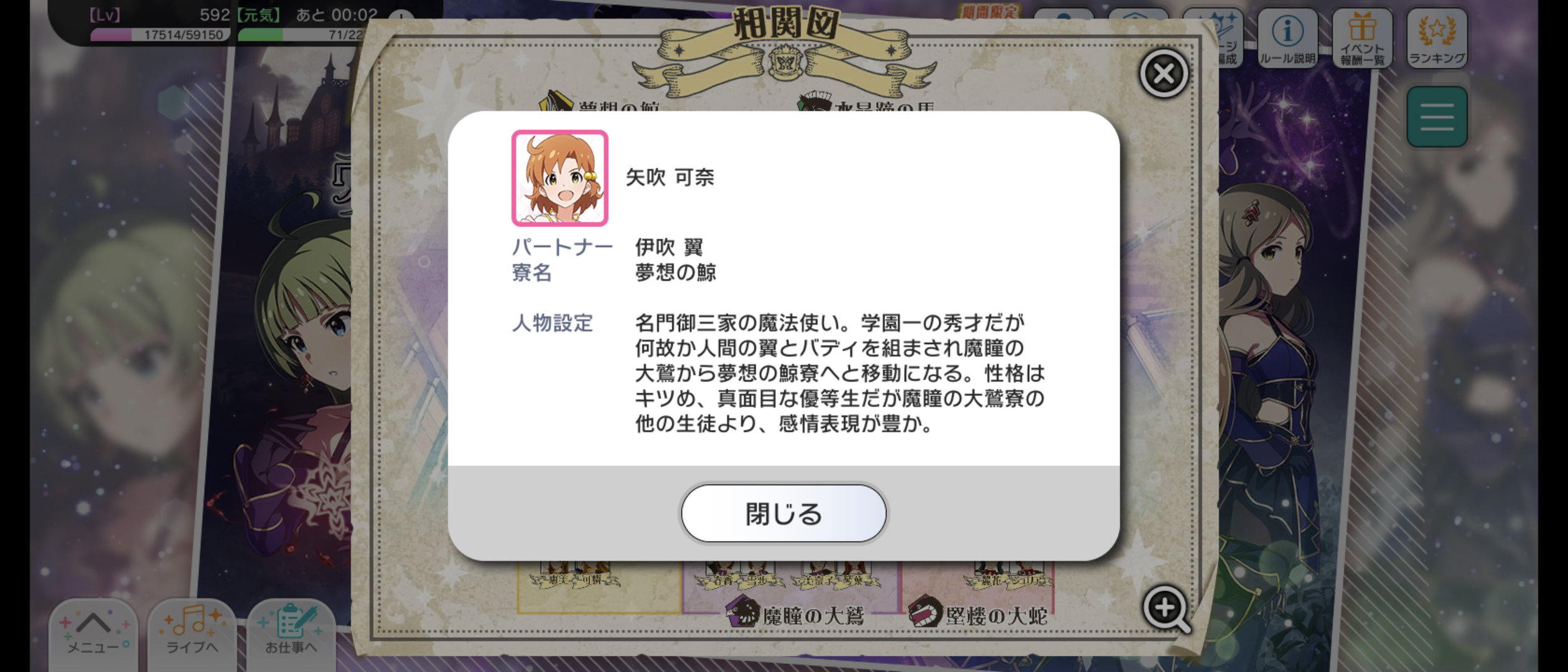Go to お仕事へ clipboard icon
This screenshot has height=672, width=1568.
click(x=291, y=632)
